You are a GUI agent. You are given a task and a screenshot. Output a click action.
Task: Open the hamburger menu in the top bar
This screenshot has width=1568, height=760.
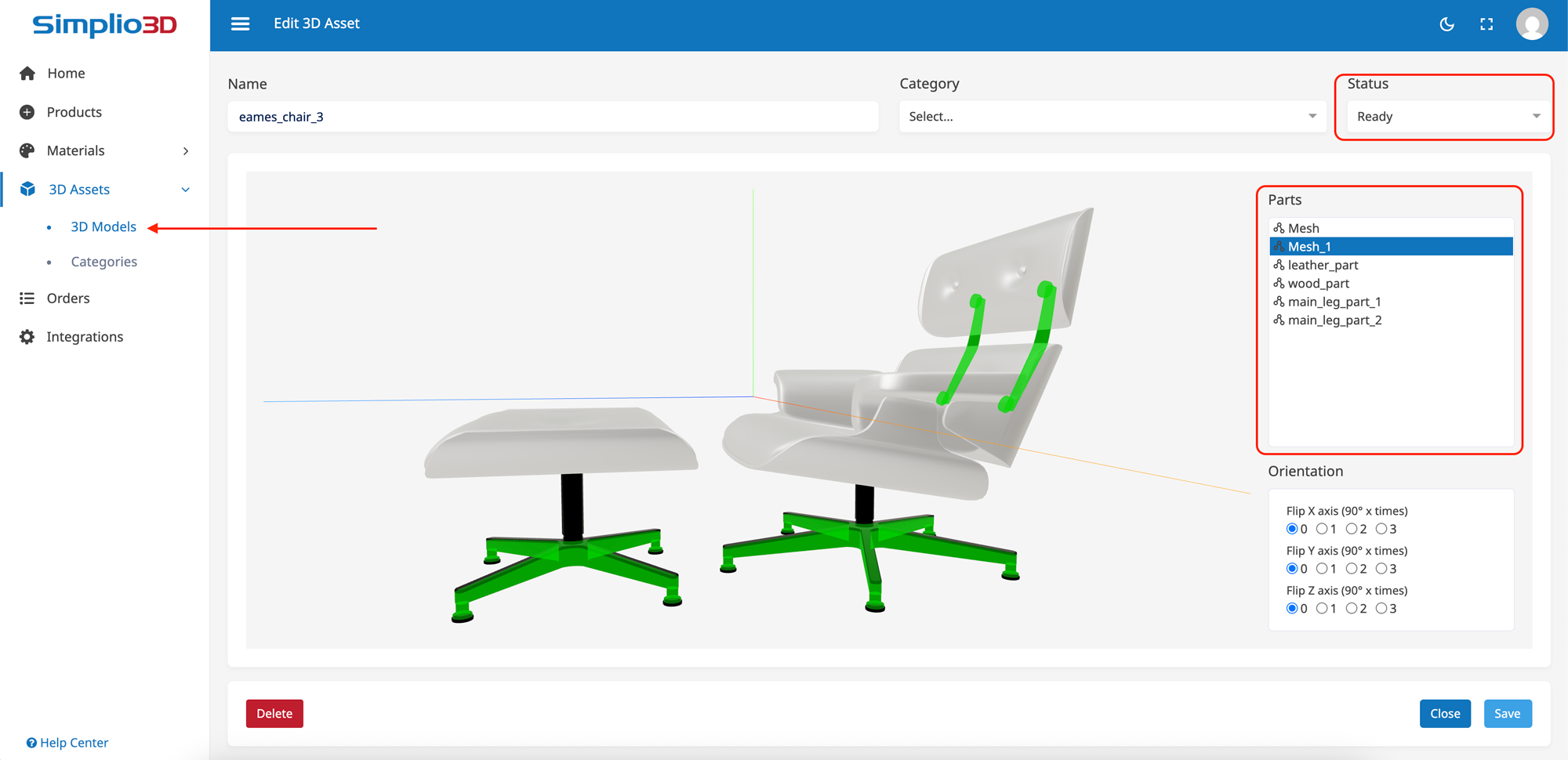click(x=240, y=24)
